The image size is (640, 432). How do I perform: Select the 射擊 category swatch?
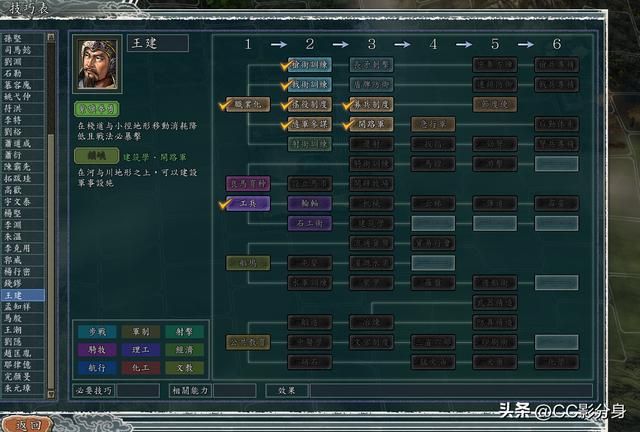click(x=184, y=332)
